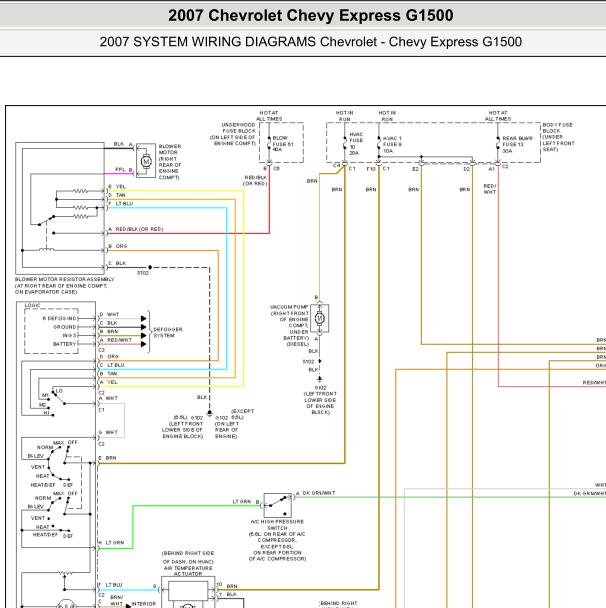Click the A DK GRN/WHT label at the pressure switch
This screenshot has width=606, height=608.
point(316,493)
